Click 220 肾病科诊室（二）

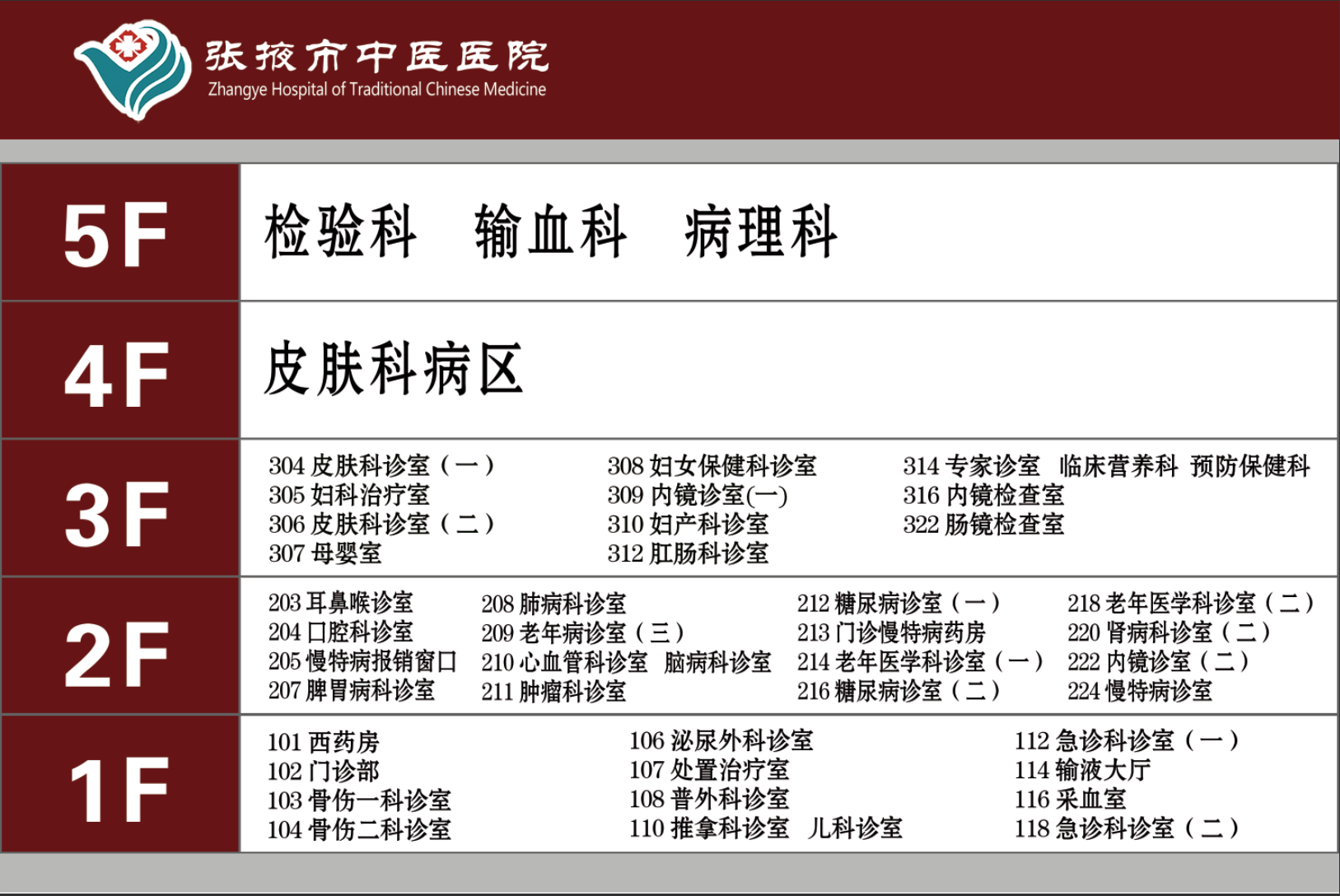(x=1170, y=632)
